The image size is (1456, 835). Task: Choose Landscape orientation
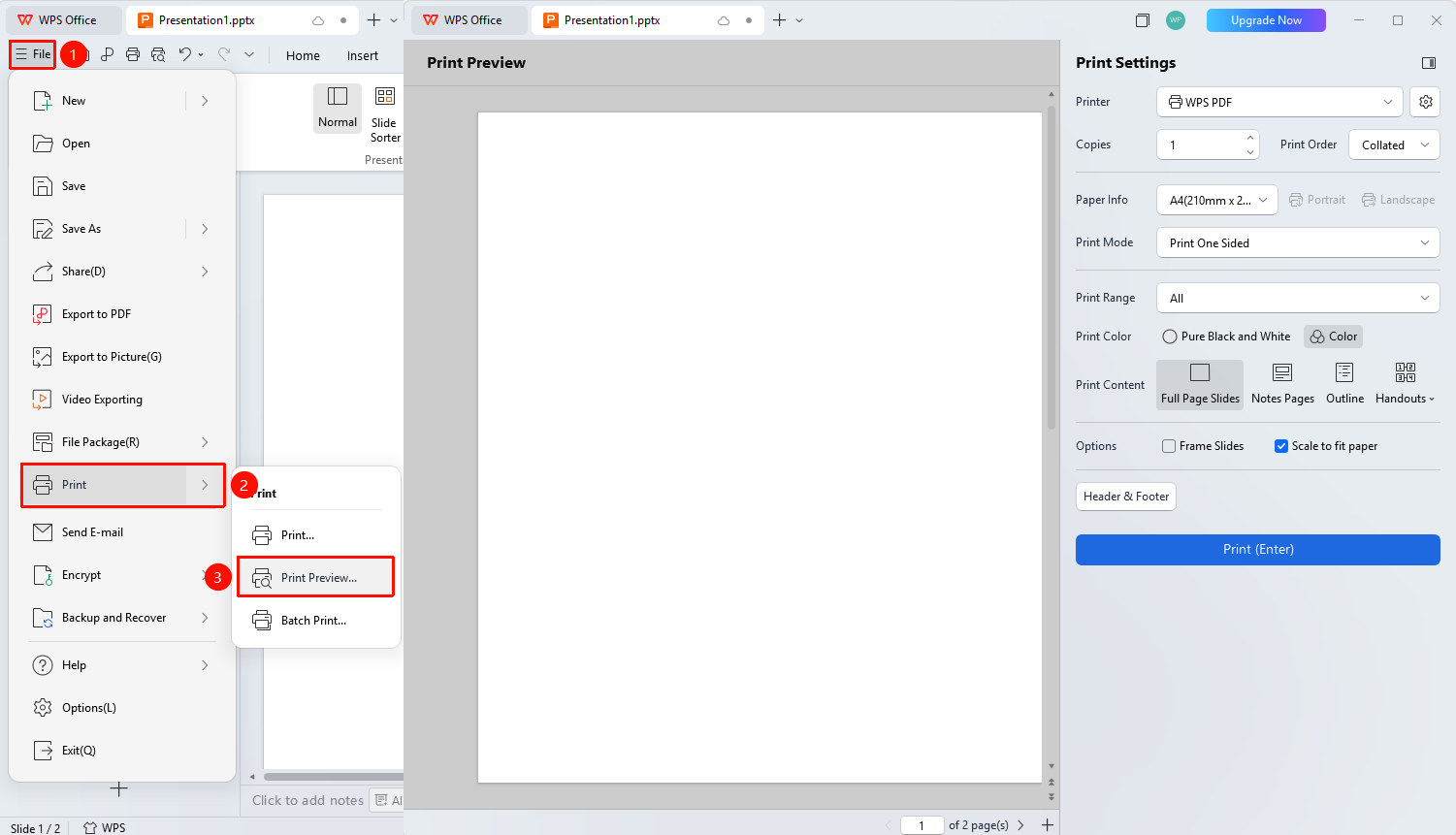click(x=1398, y=200)
